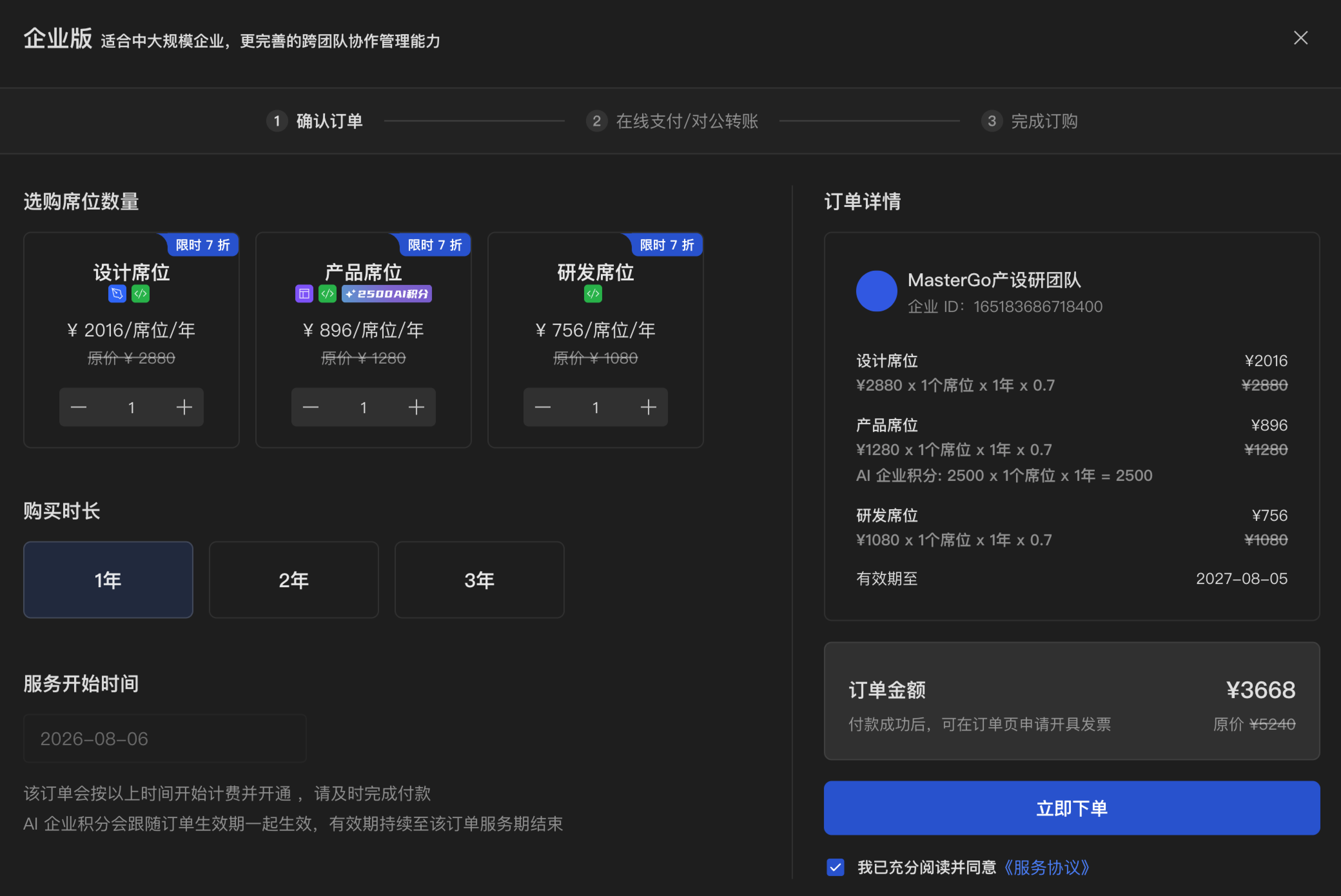Image resolution: width=1341 pixels, height=896 pixels.
Task: Click the purple layout icon under 产品席位
Action: coord(304,294)
